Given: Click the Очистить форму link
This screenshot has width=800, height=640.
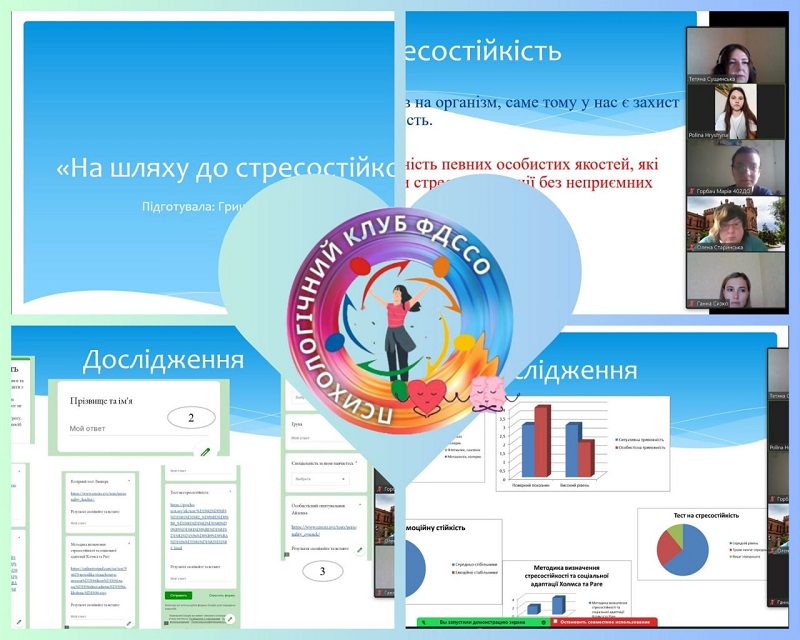Looking at the screenshot, I should pyautogui.click(x=221, y=595).
